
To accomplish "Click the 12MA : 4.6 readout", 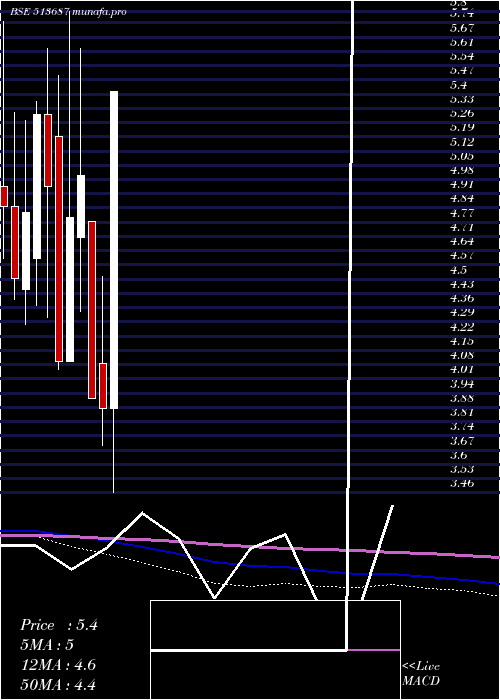I will 58,665.
